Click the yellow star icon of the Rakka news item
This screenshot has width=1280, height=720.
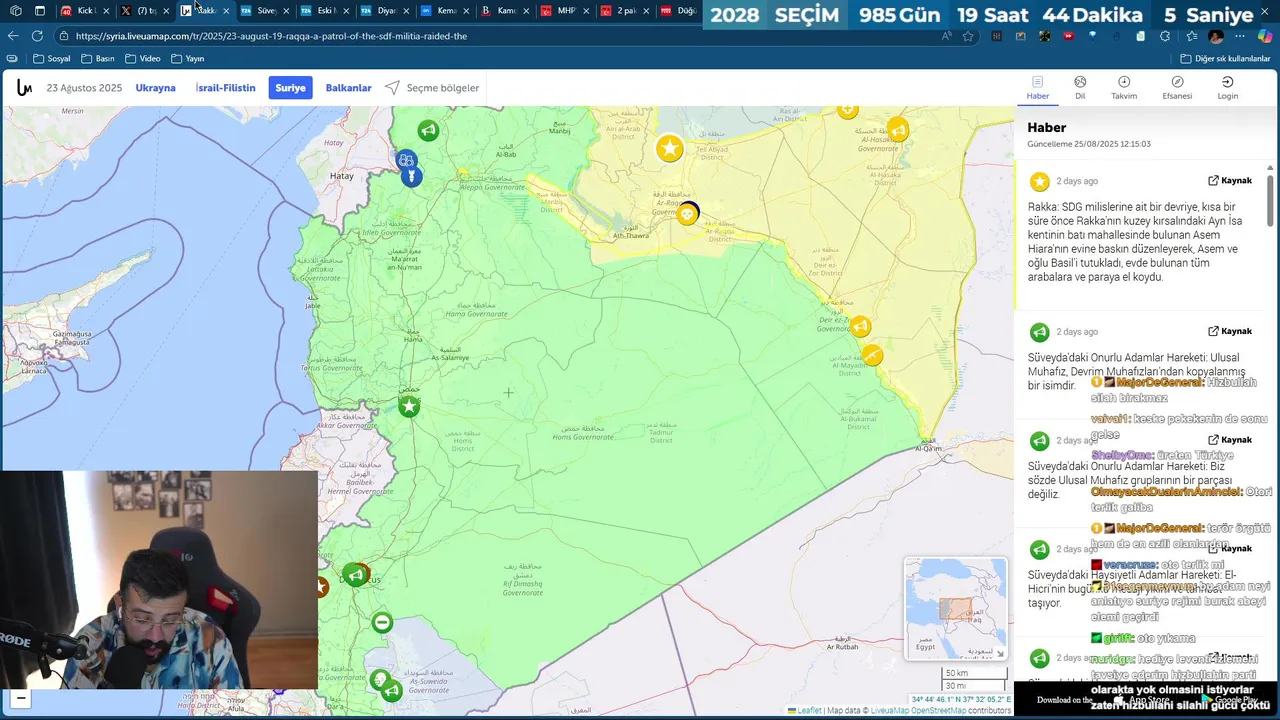pyautogui.click(x=1040, y=181)
